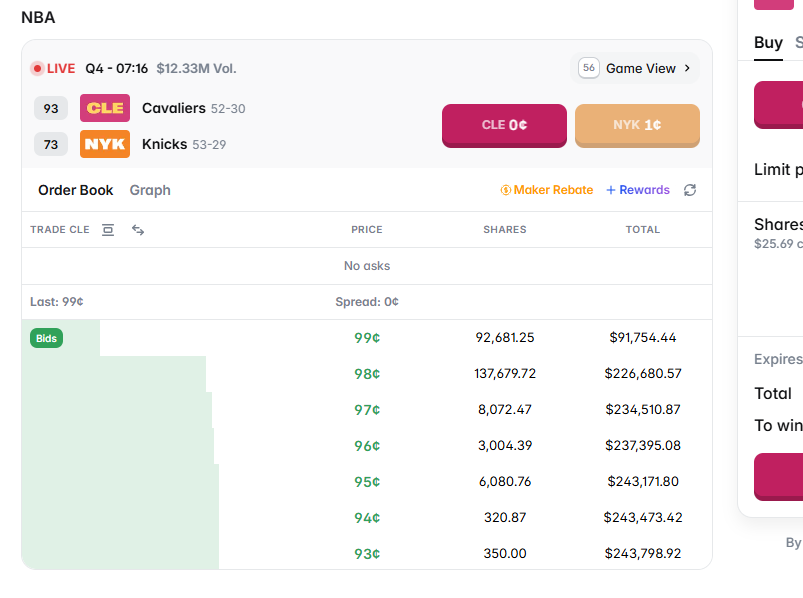The width and height of the screenshot is (803, 598).
Task: Select the 98¢ bid price row
Action: coord(367,374)
